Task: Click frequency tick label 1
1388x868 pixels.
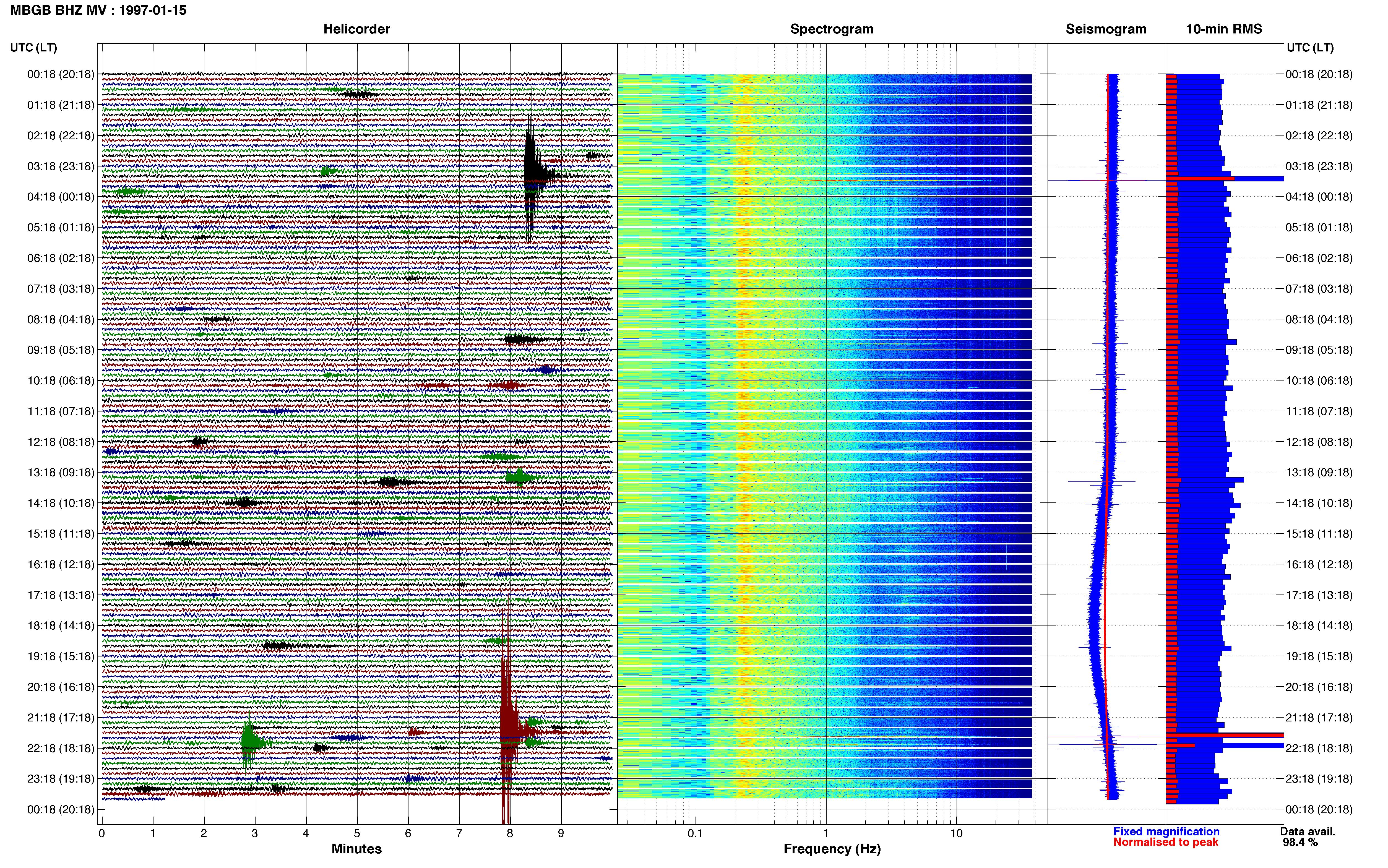Action: (x=826, y=833)
